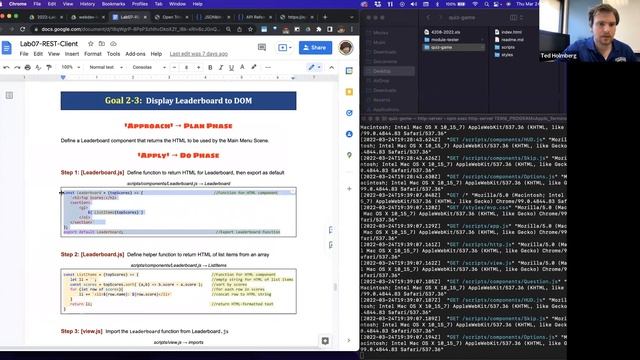Collapse the side panel with chevron

point(349,340)
